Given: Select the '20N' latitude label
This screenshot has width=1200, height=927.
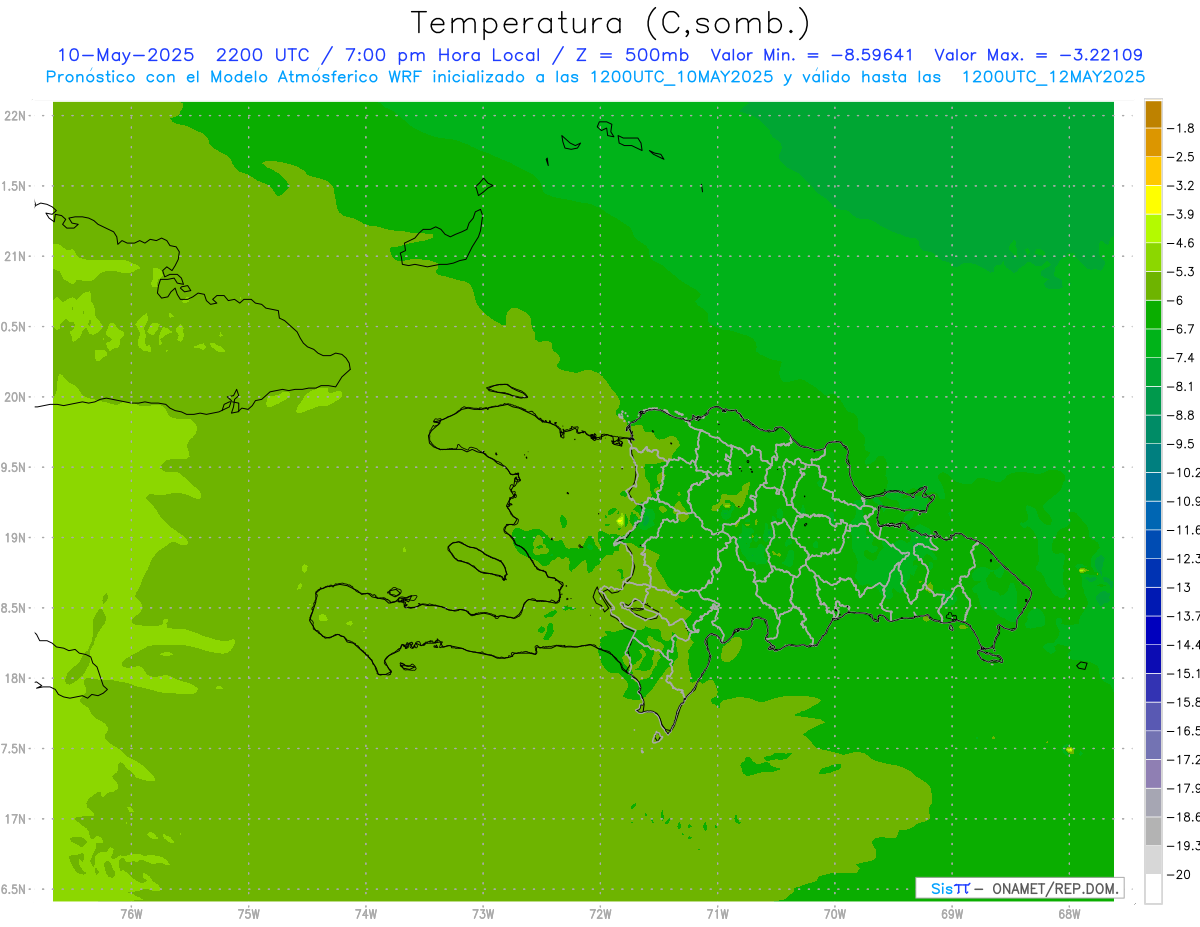Looking at the screenshot, I should click(x=15, y=397).
